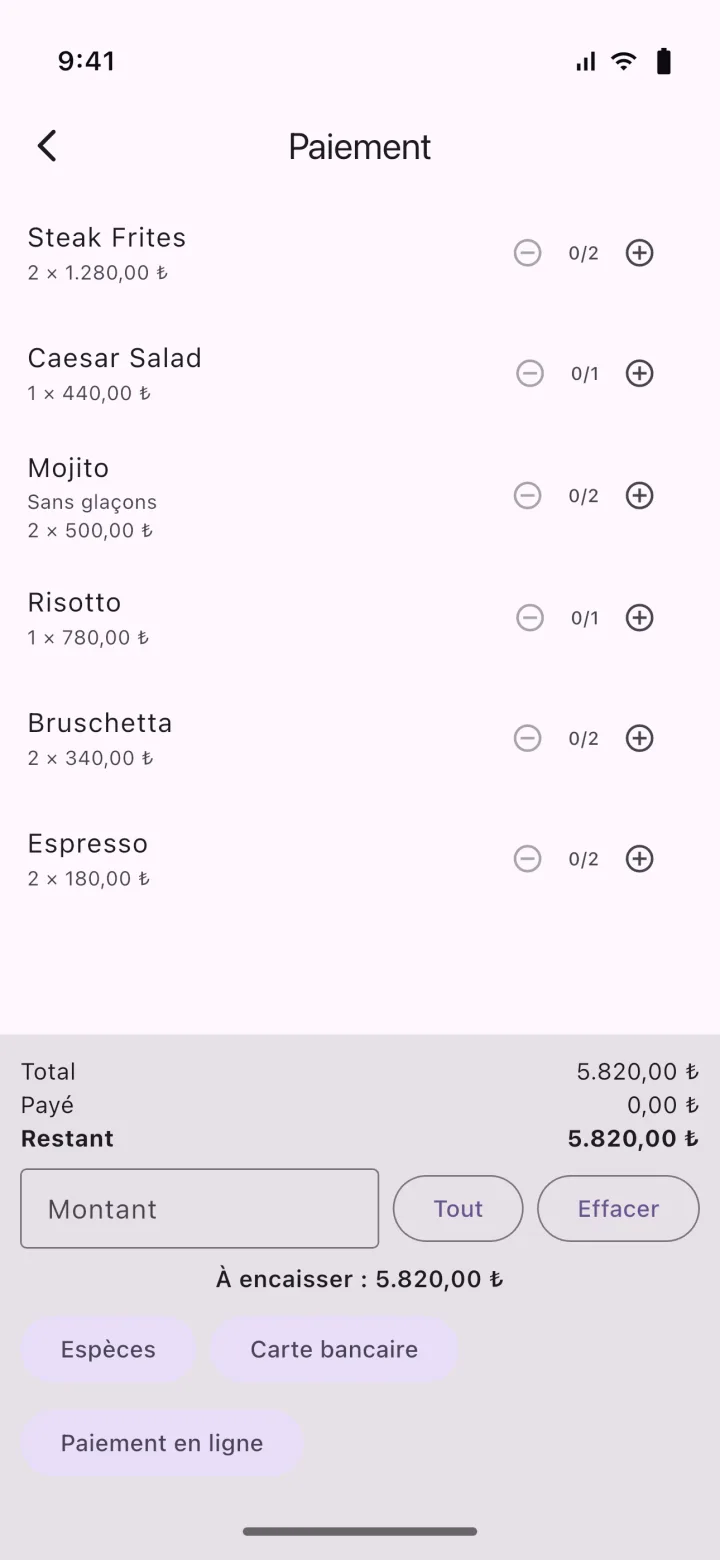The height and width of the screenshot is (1560, 720).
Task: Click minus icon for Mojito
Action: [528, 495]
